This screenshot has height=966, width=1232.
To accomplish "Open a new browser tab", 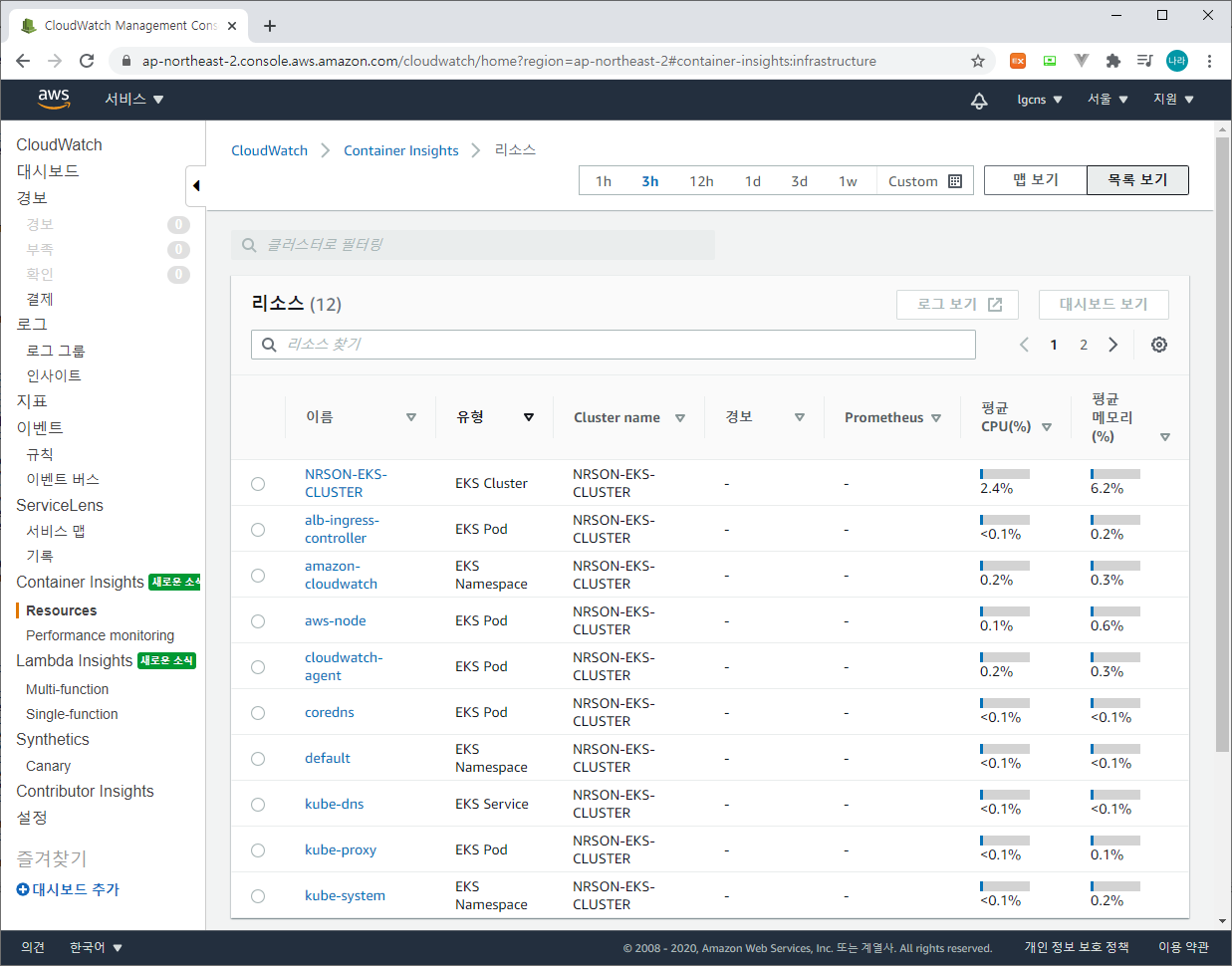I will tap(270, 26).
